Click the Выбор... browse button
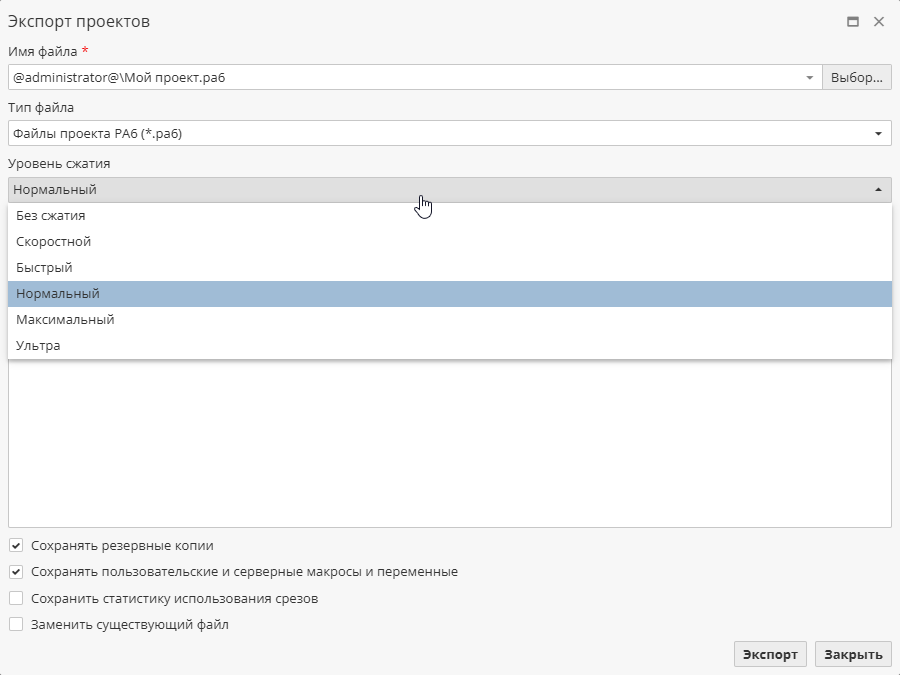The image size is (900, 675). 856,78
